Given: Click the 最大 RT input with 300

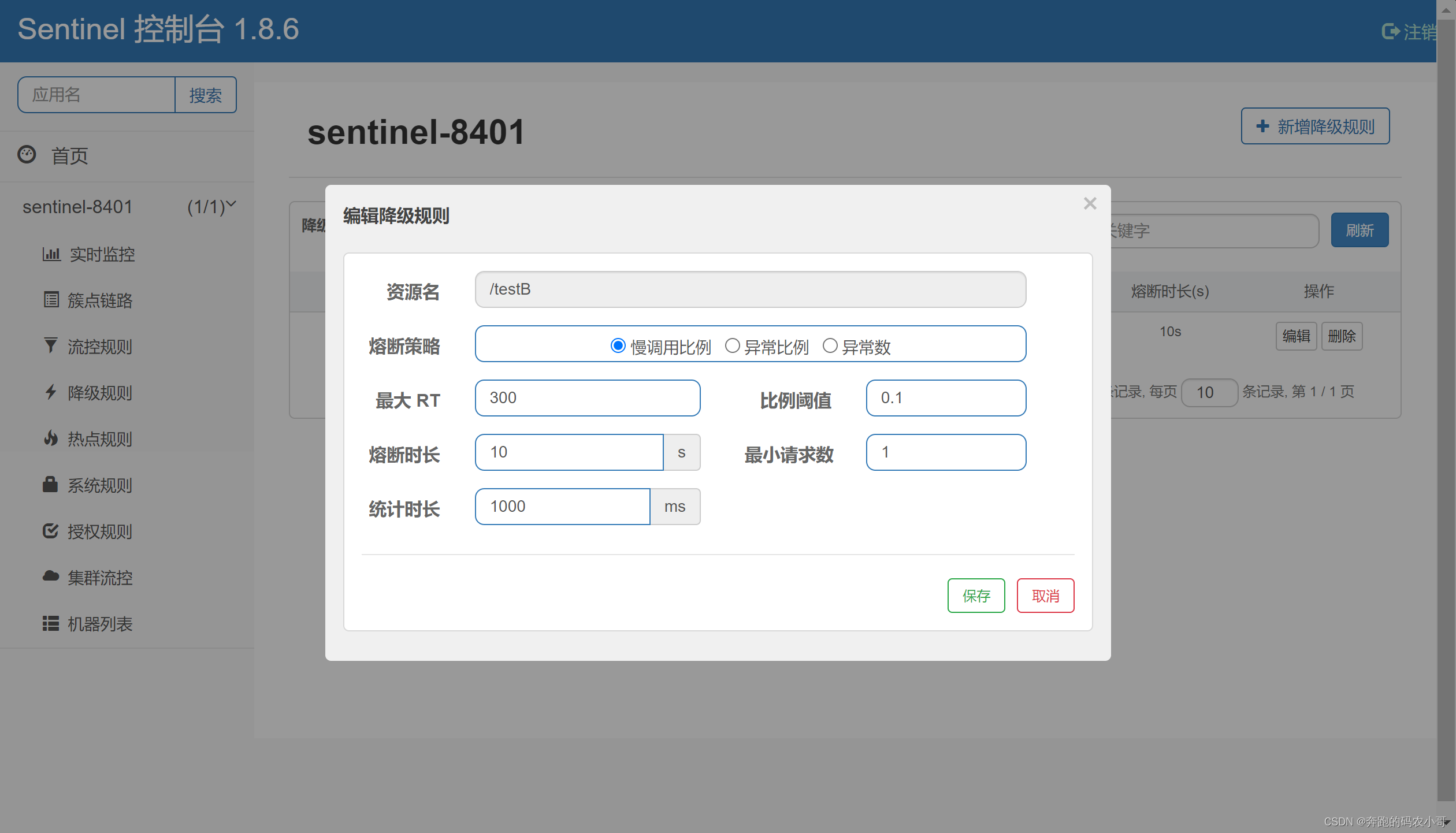Looking at the screenshot, I should [x=588, y=398].
